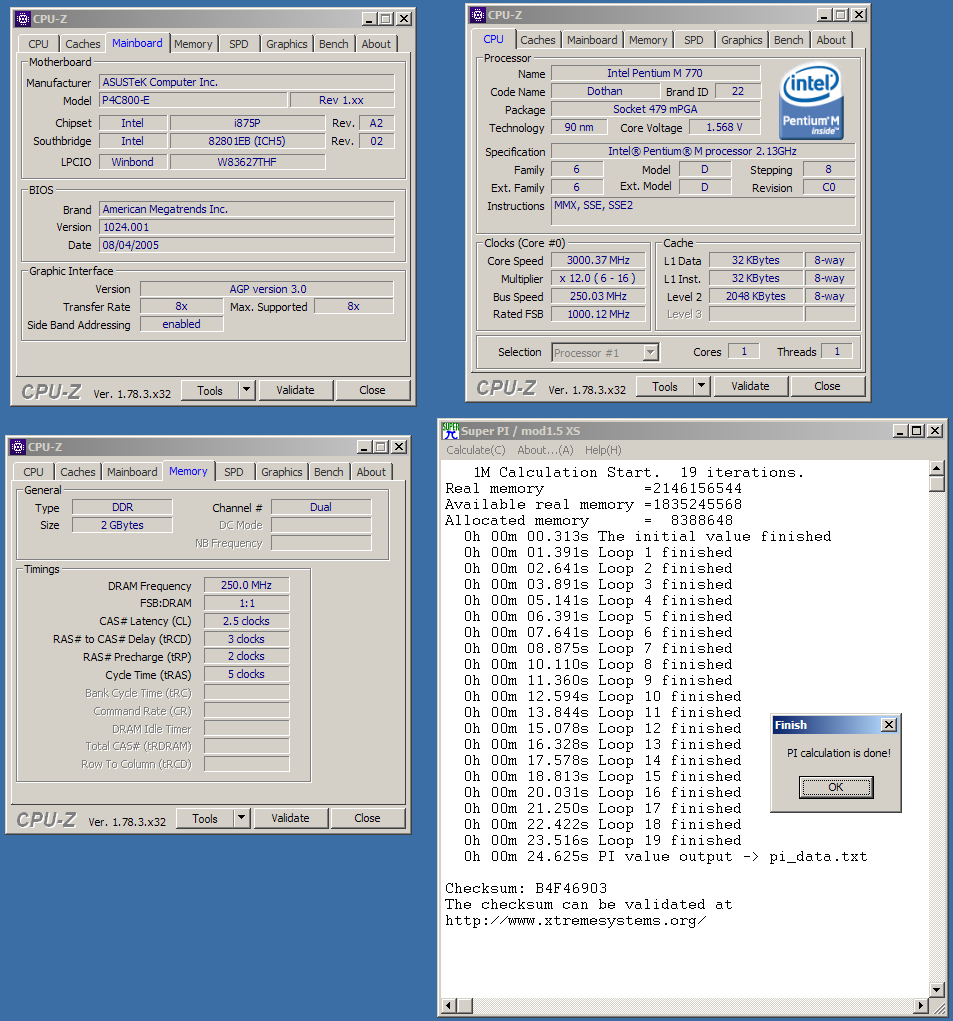Click Close button in Mainboard window
The width and height of the screenshot is (953, 1021).
372,390
